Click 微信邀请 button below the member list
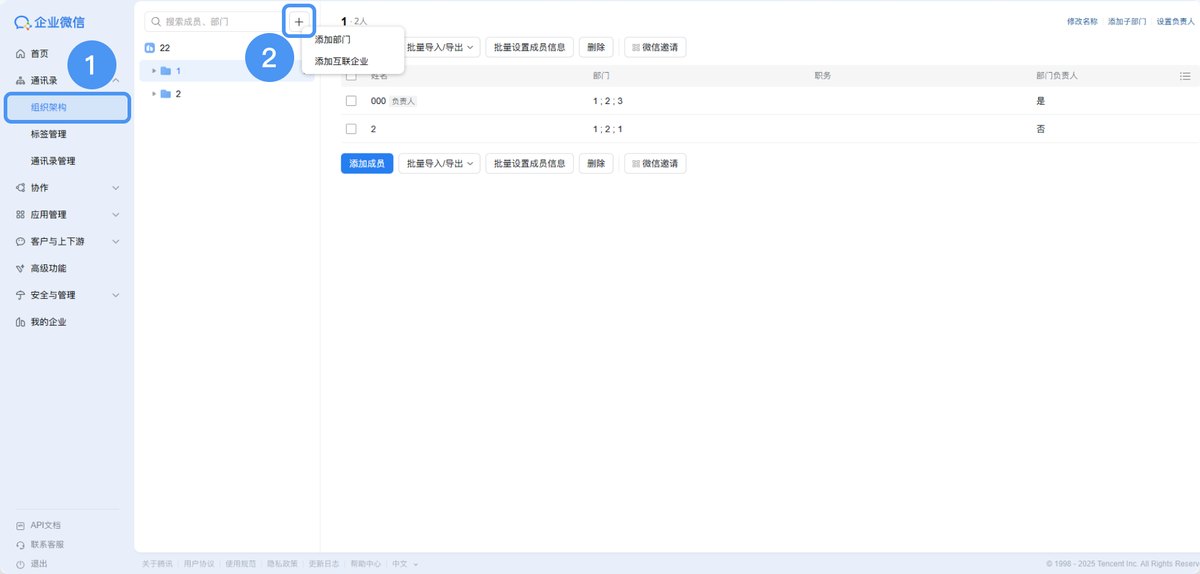This screenshot has width=1200, height=574. (x=655, y=163)
